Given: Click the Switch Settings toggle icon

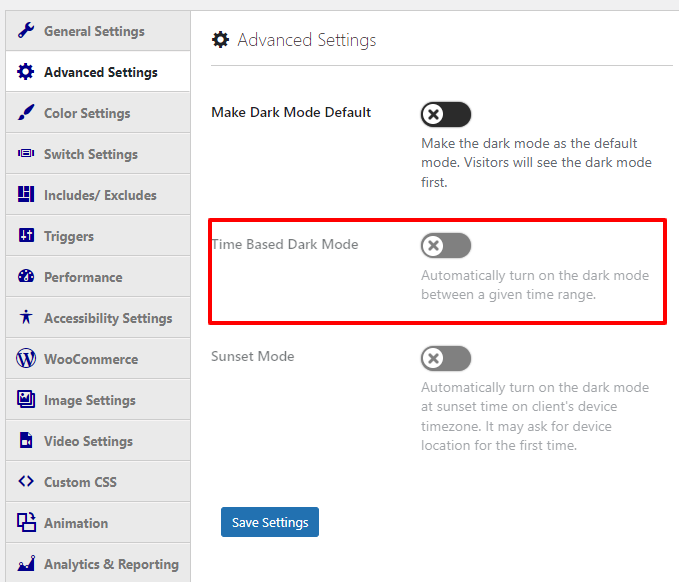Looking at the screenshot, I should tap(26, 153).
